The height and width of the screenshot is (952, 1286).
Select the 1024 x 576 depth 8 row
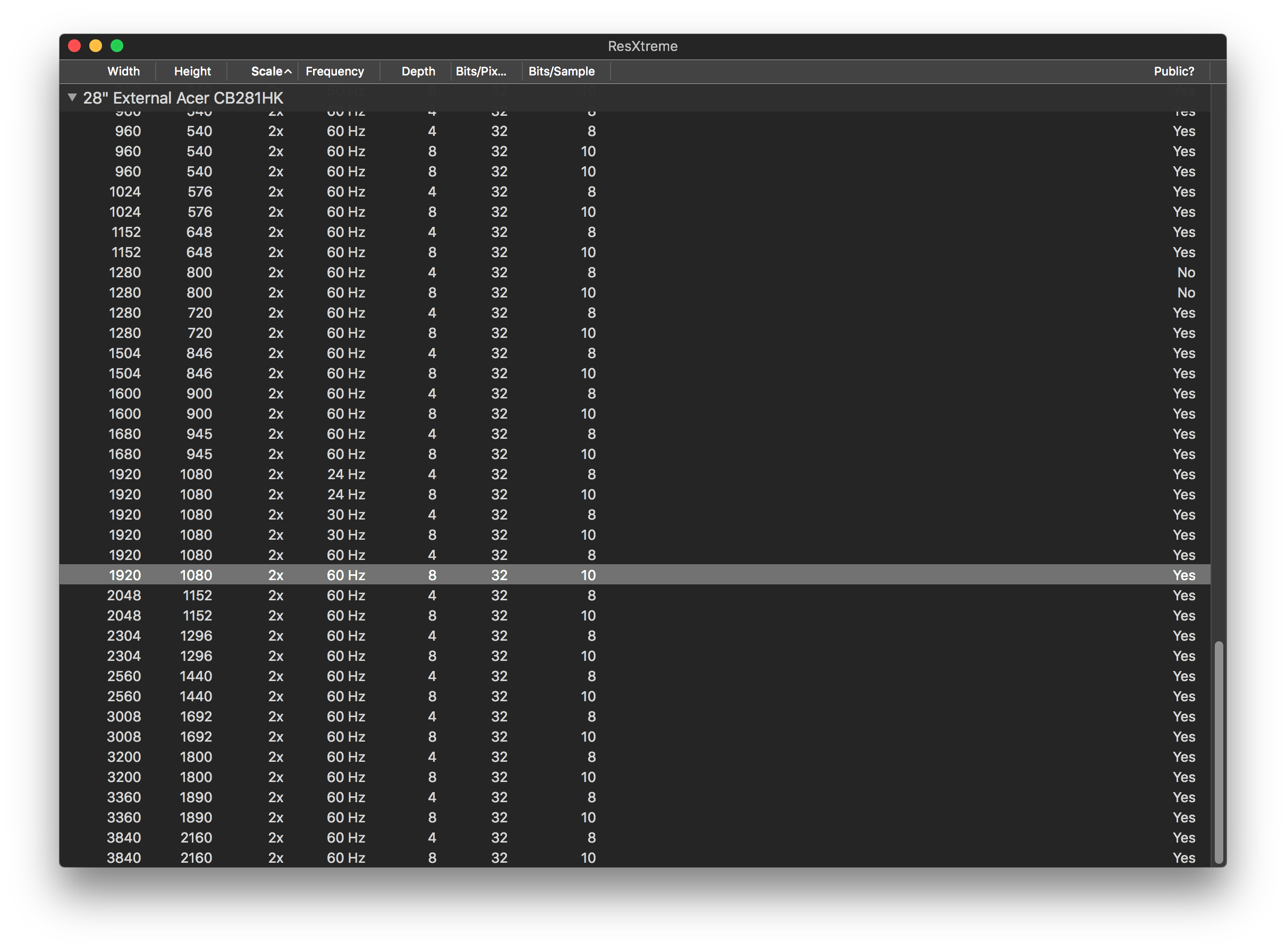coord(346,212)
